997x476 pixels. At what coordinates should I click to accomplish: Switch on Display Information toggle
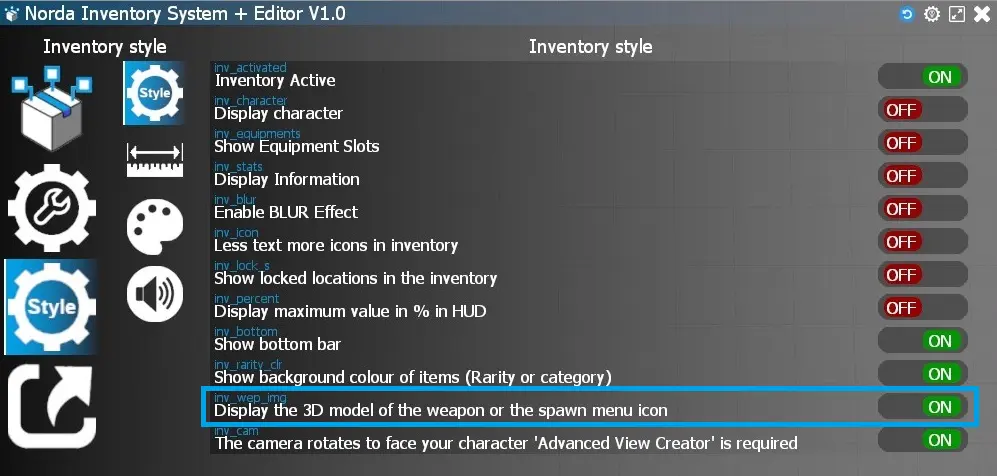[923, 176]
